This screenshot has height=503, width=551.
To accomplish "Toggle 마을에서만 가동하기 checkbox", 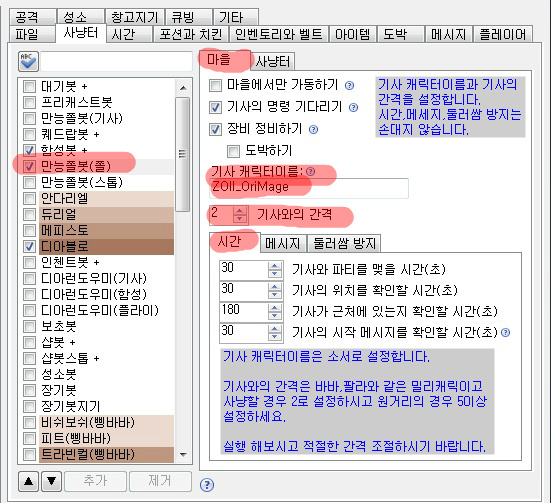I will pos(215,85).
